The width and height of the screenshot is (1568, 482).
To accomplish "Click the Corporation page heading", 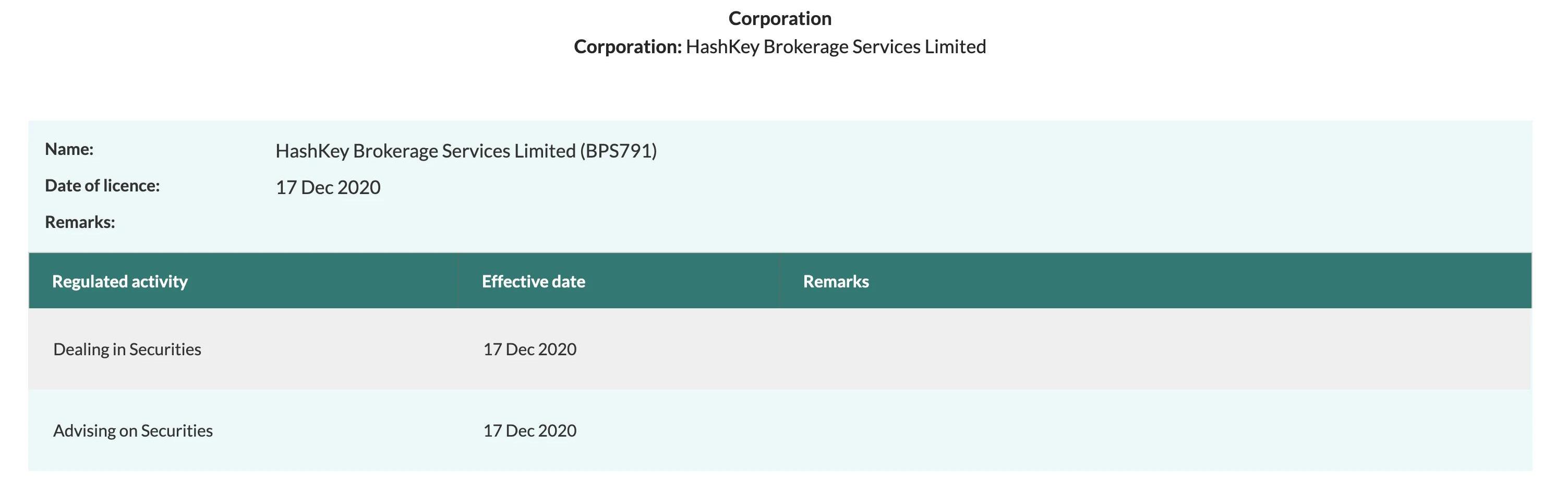I will [780, 18].
